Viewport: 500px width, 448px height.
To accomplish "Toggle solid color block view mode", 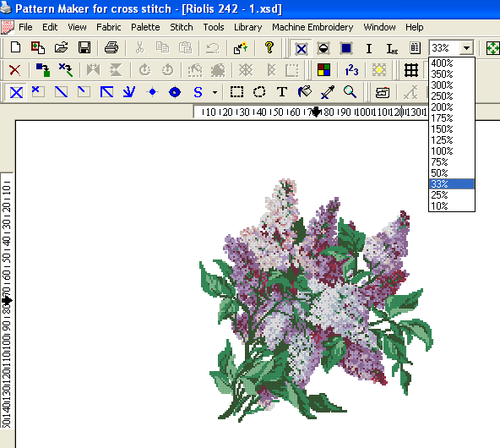I will pyautogui.click(x=346, y=49).
